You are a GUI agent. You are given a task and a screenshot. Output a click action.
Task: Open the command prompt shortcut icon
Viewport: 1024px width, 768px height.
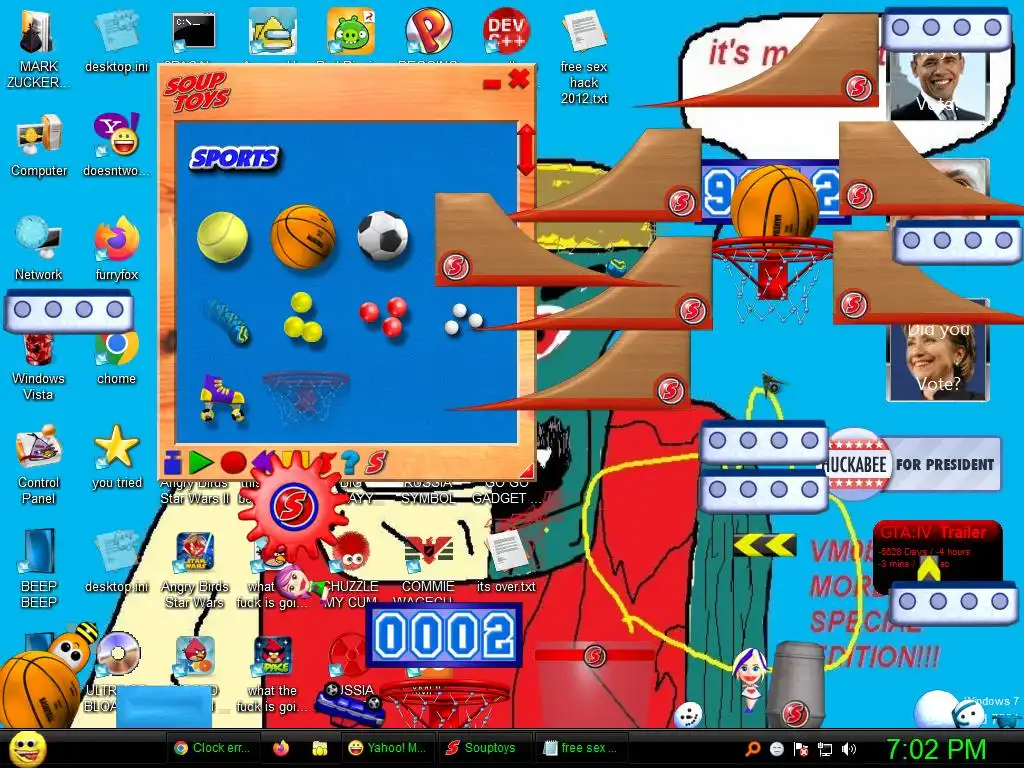(x=194, y=33)
